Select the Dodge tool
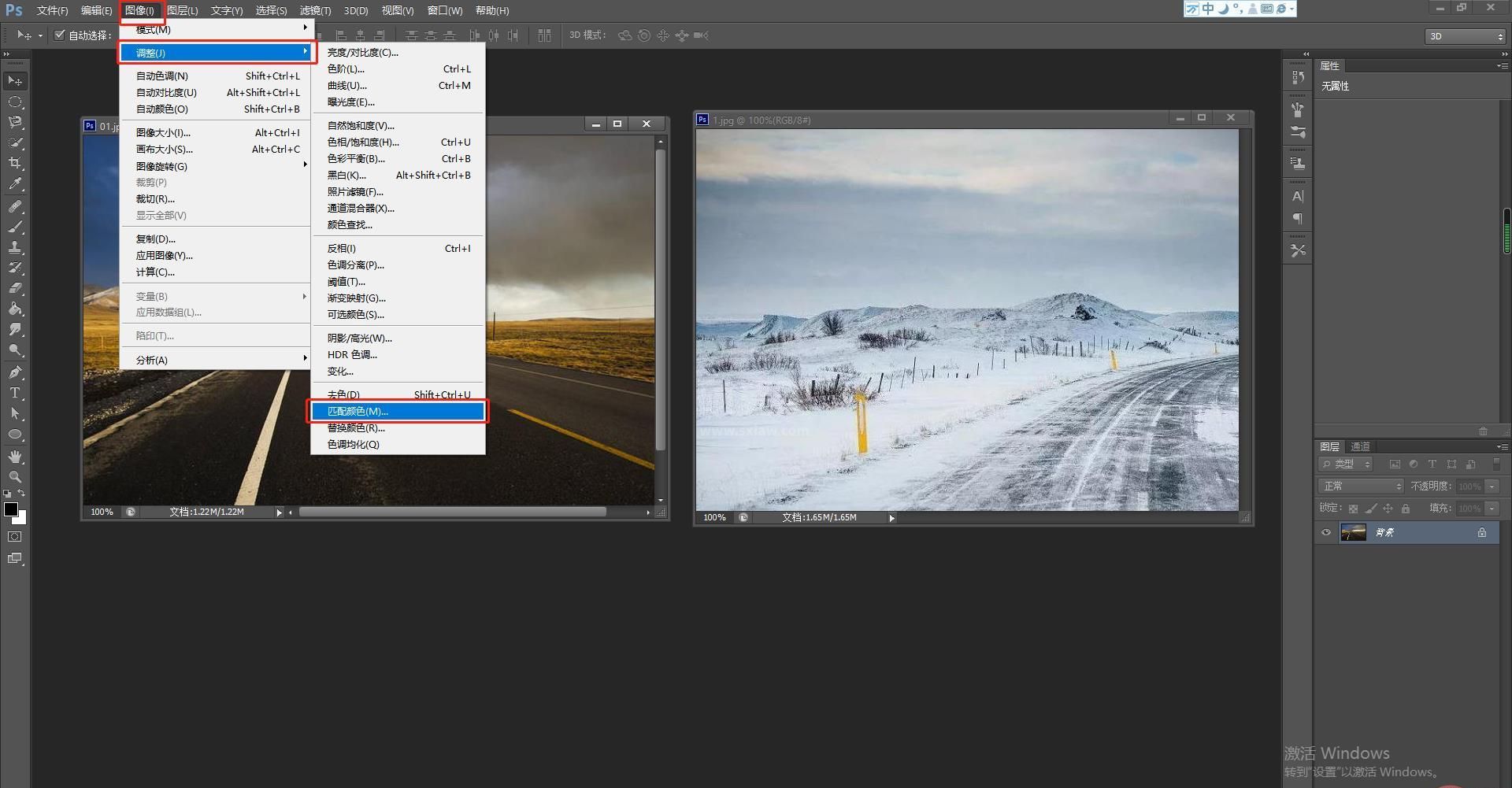 15,350
